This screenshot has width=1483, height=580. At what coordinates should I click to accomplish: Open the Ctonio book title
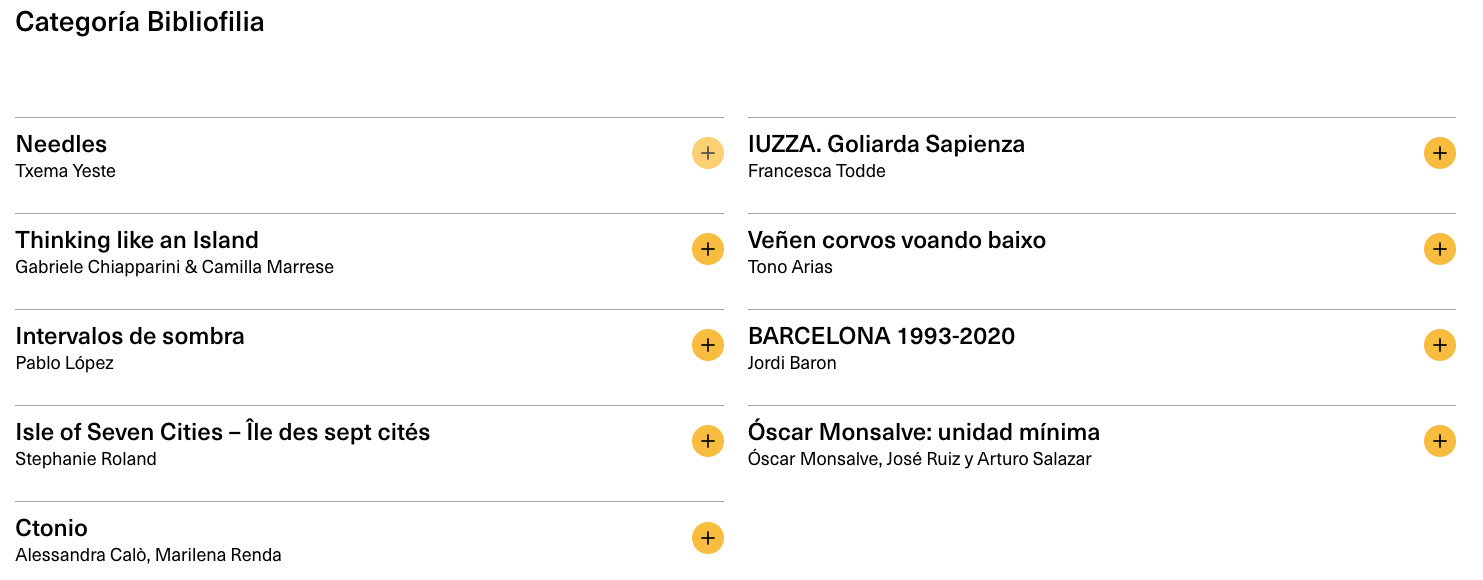click(x=52, y=528)
